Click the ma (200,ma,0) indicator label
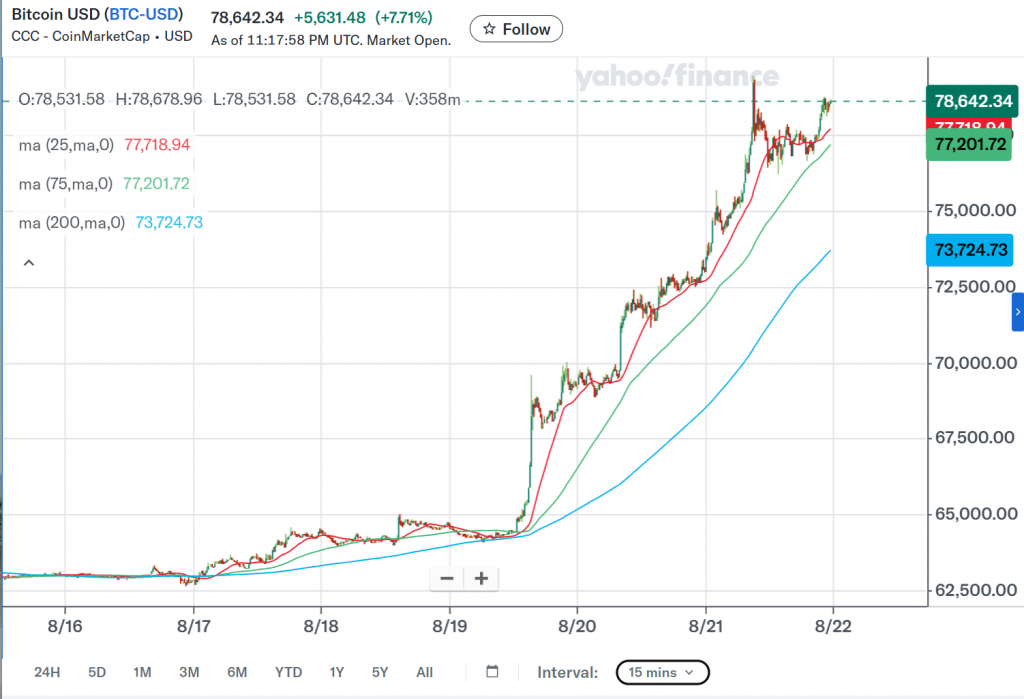Image resolution: width=1024 pixels, height=699 pixels. (71, 223)
